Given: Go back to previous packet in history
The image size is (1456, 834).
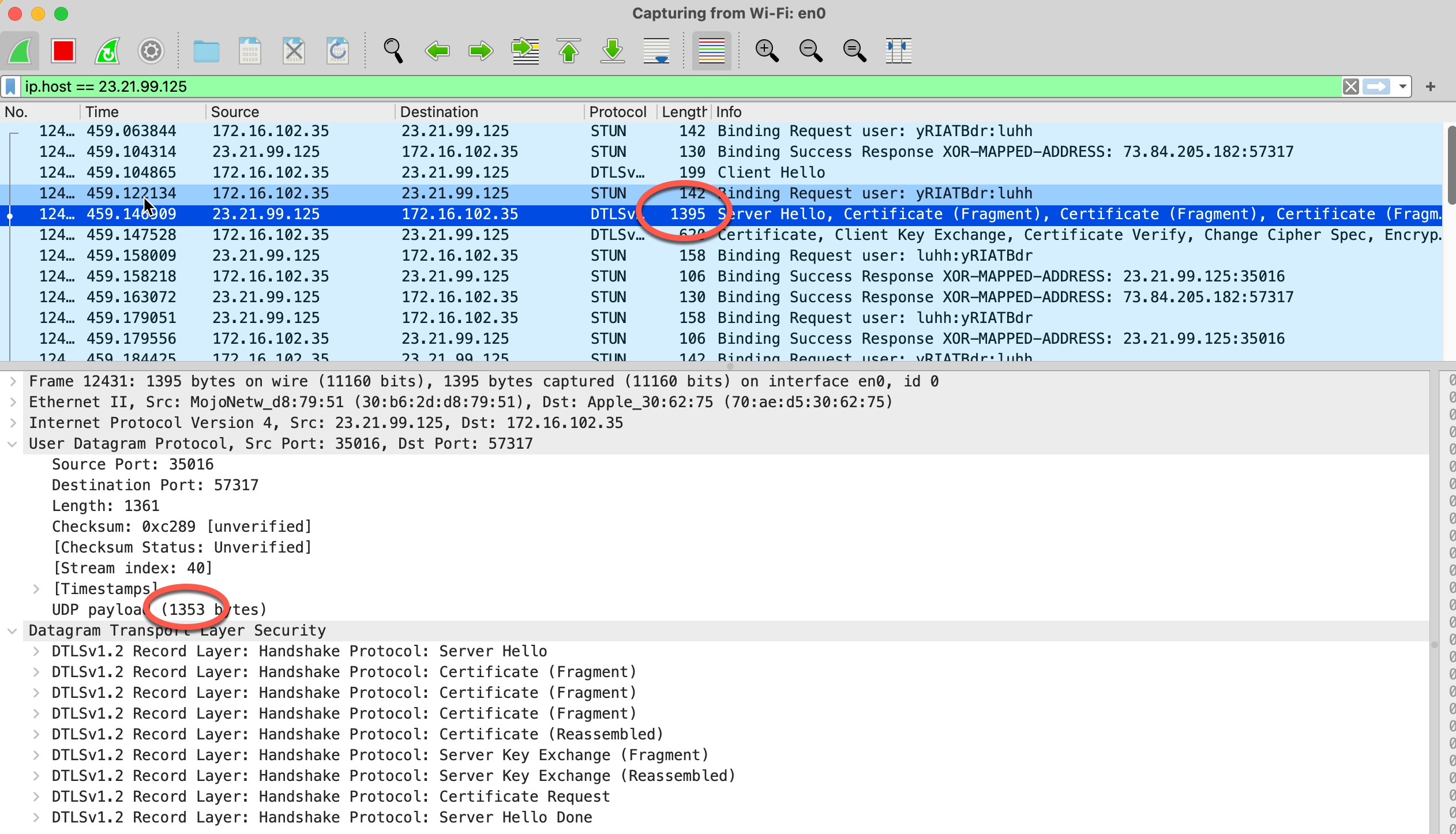Looking at the screenshot, I should 437,51.
